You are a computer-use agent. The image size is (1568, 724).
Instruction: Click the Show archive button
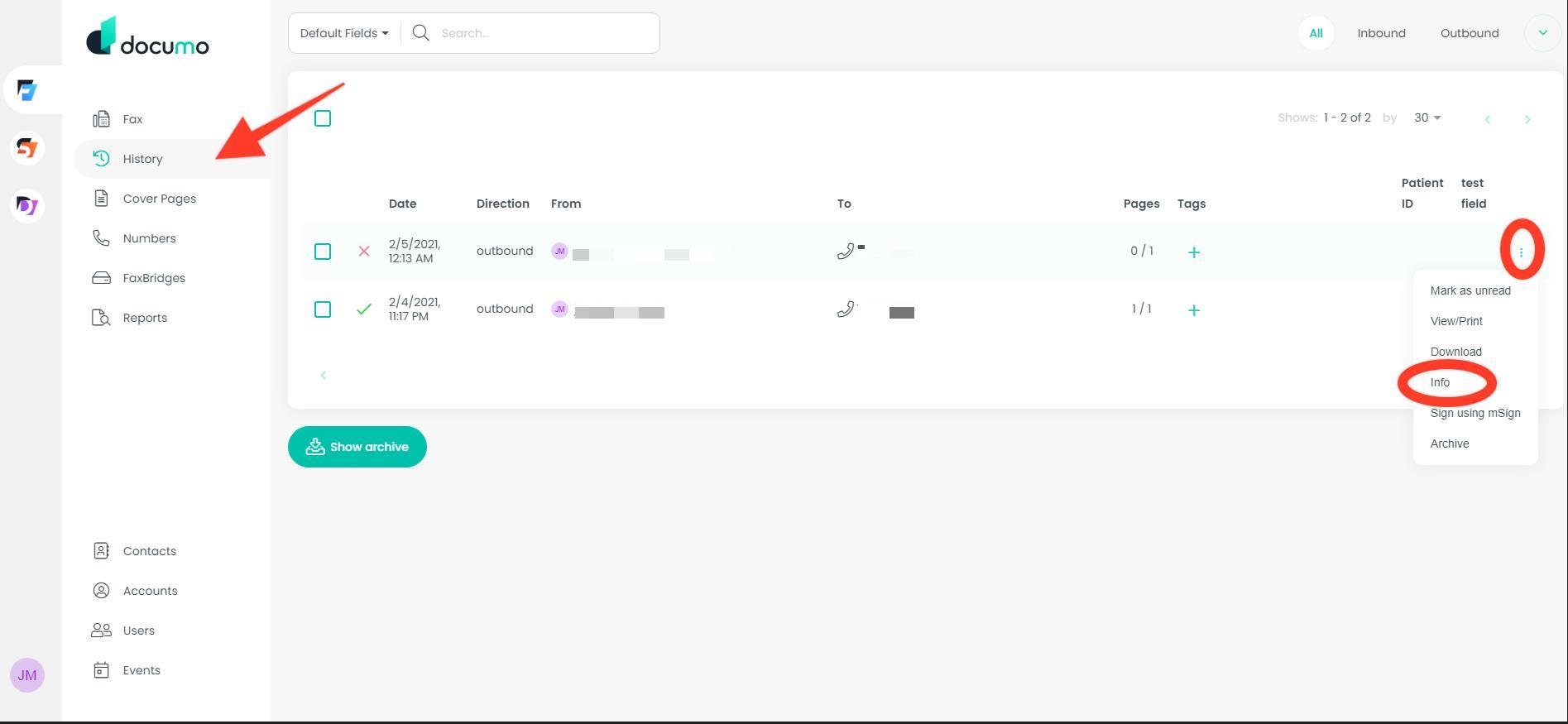[x=357, y=447]
